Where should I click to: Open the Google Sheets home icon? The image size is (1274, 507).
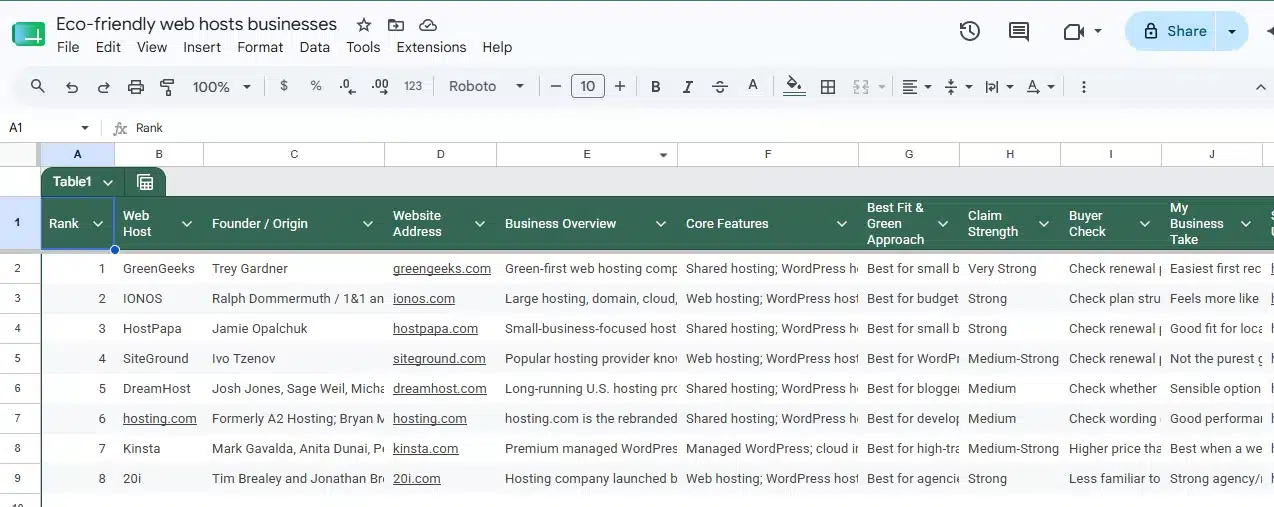(x=28, y=34)
